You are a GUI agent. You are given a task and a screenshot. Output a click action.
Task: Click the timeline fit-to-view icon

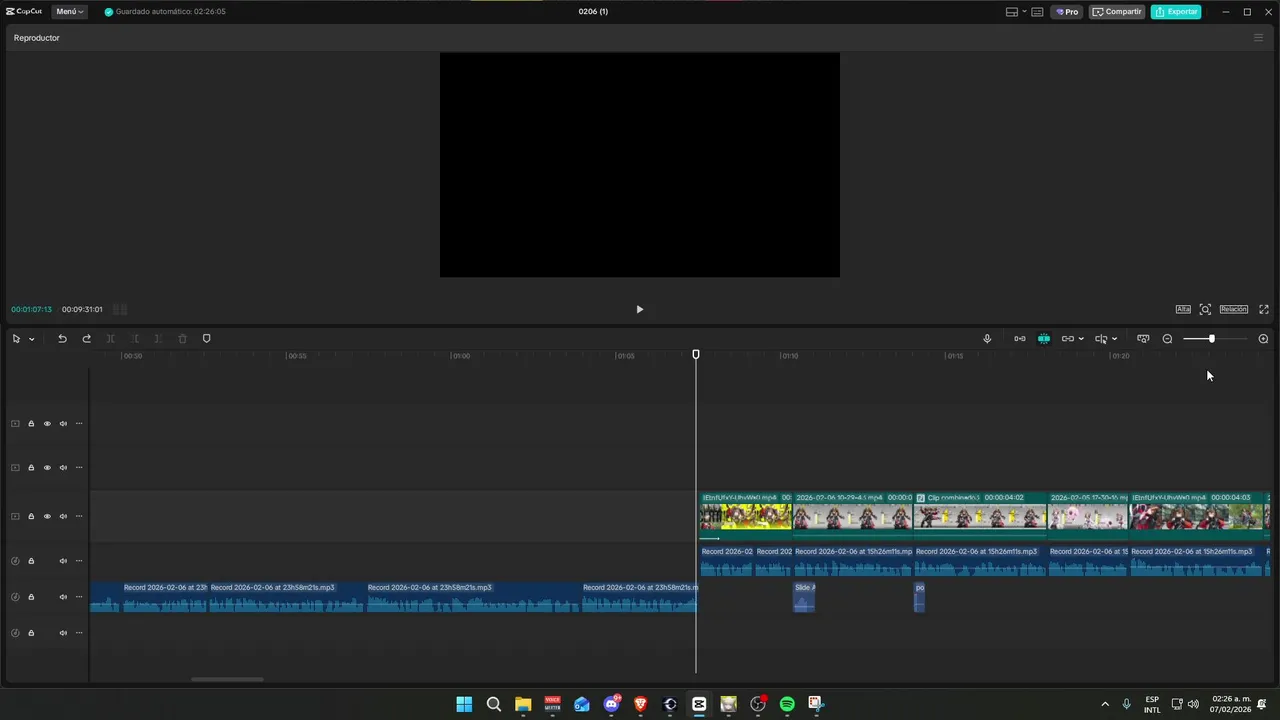coord(1143,339)
